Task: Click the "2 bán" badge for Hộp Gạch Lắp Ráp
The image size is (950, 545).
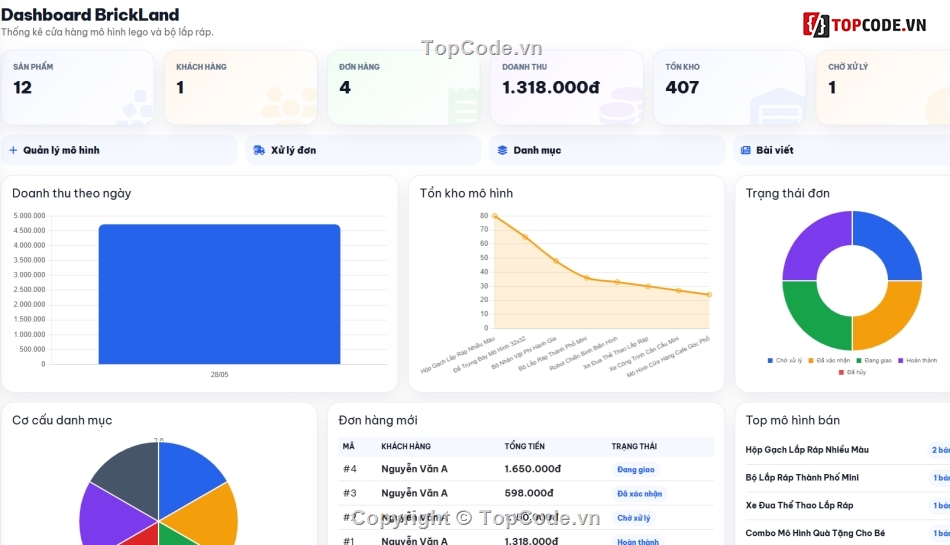Action: tap(940, 450)
